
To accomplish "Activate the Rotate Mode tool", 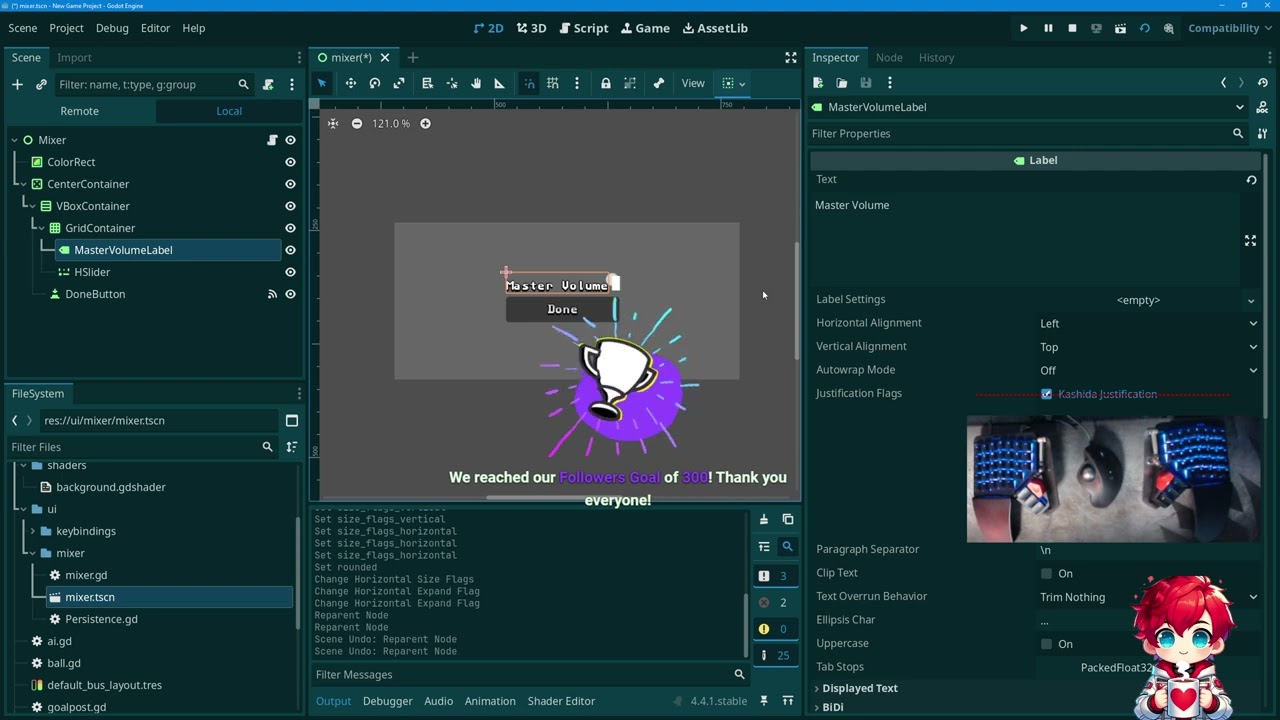I will (x=375, y=83).
